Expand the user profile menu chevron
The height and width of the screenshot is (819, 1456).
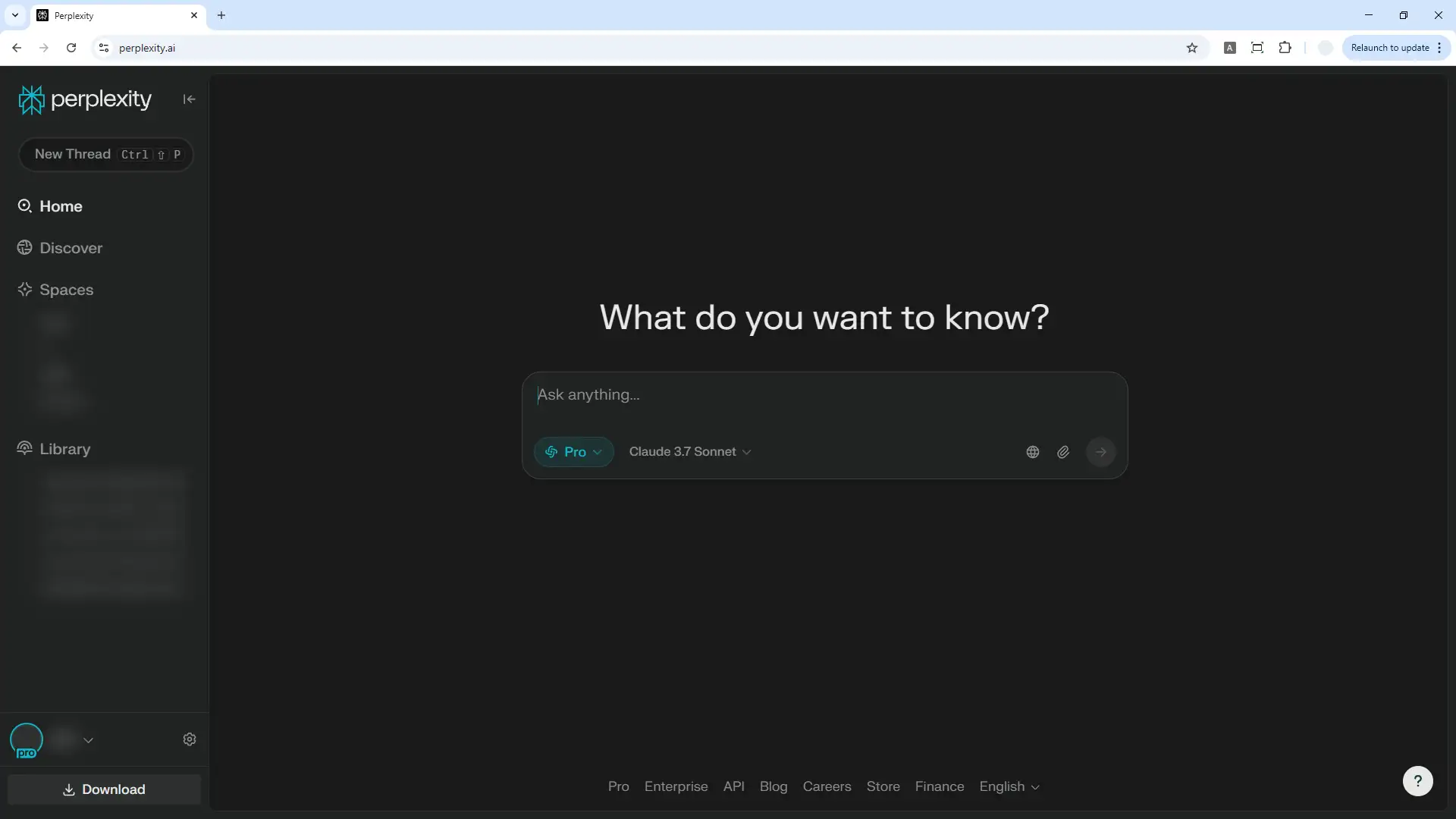[x=89, y=740]
